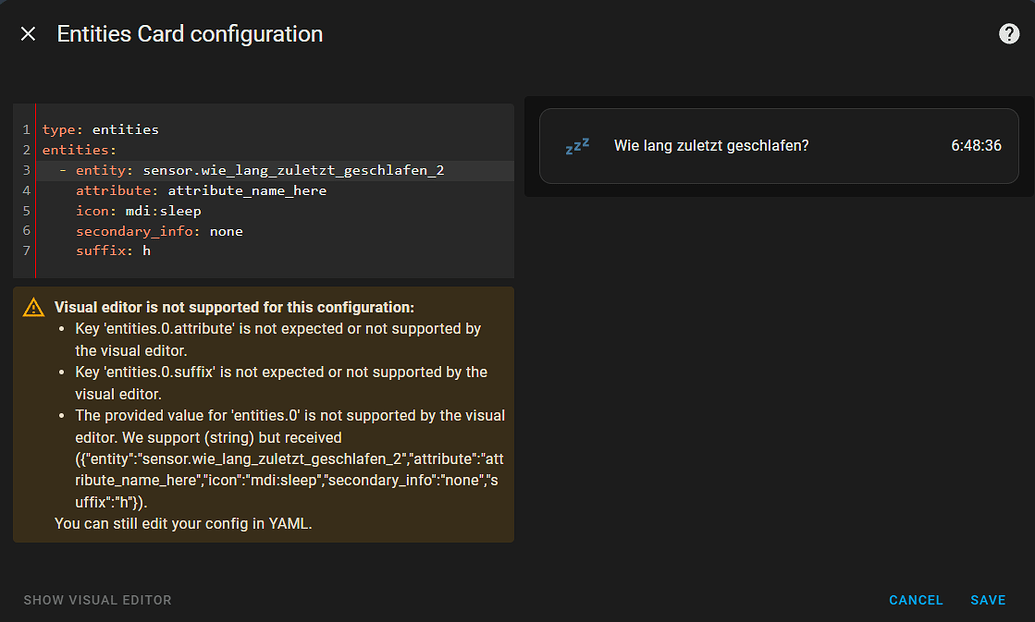
Task: Click the 6:48:36 sensor value
Action: click(x=976, y=146)
